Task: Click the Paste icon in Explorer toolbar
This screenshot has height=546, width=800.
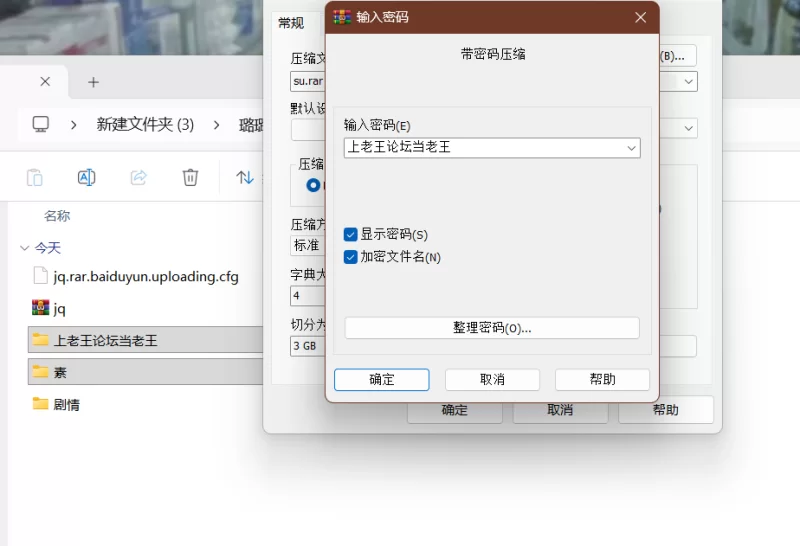Action: [35, 178]
